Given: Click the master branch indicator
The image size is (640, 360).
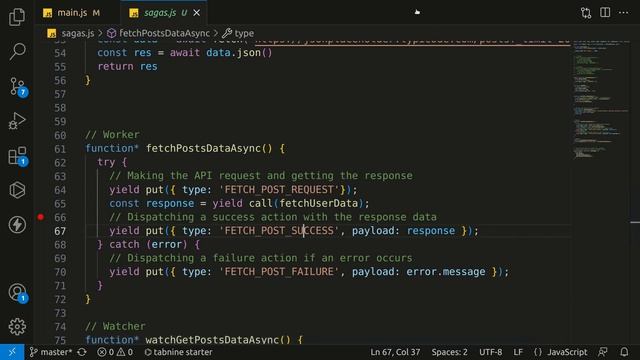Looking at the screenshot, I should coord(51,352).
